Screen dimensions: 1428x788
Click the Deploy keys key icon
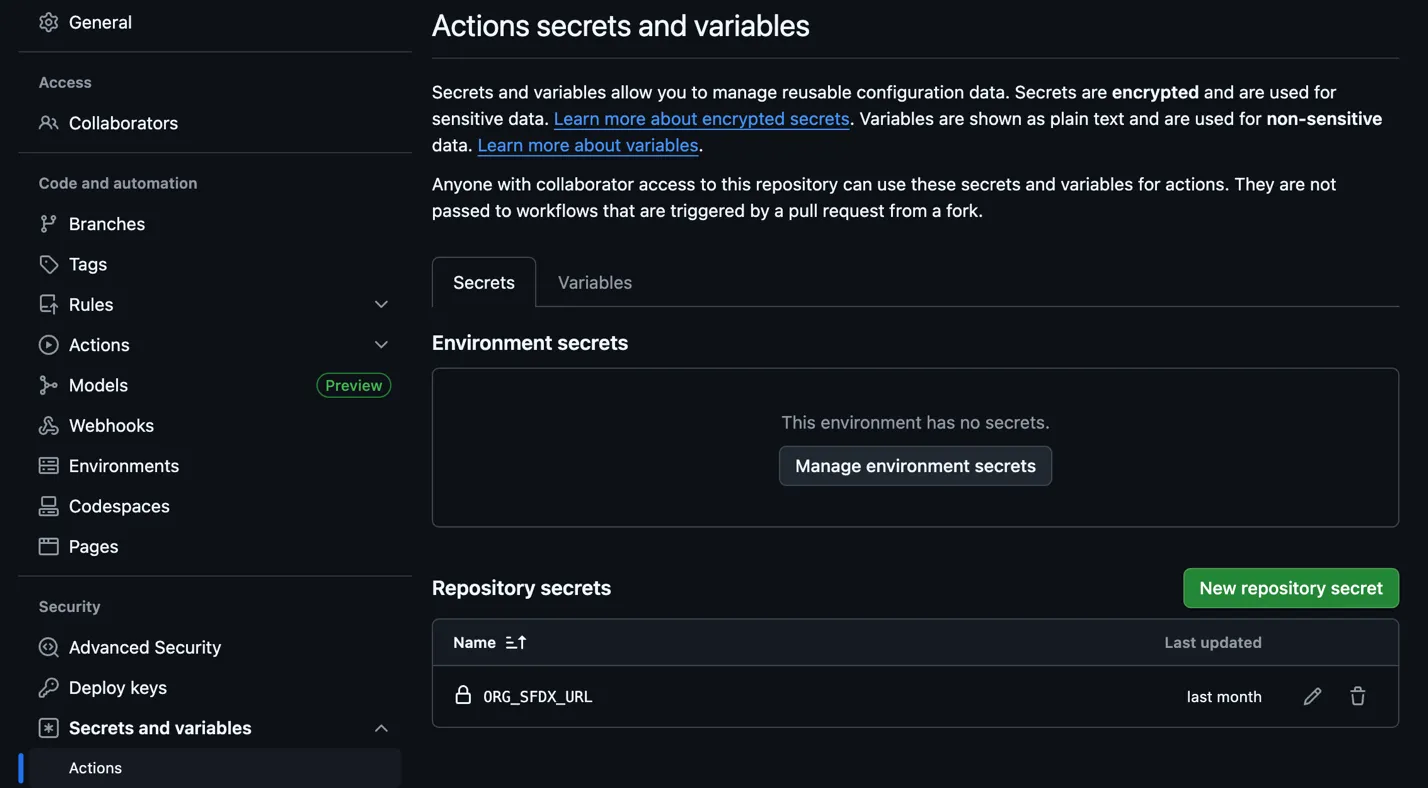(48, 687)
